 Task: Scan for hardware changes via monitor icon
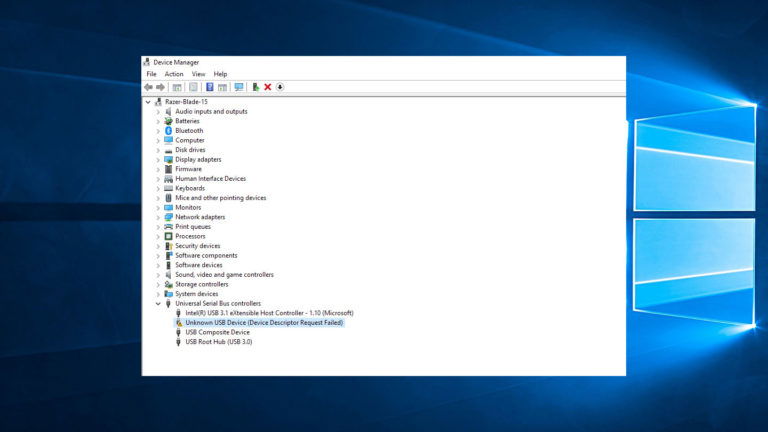pos(239,87)
